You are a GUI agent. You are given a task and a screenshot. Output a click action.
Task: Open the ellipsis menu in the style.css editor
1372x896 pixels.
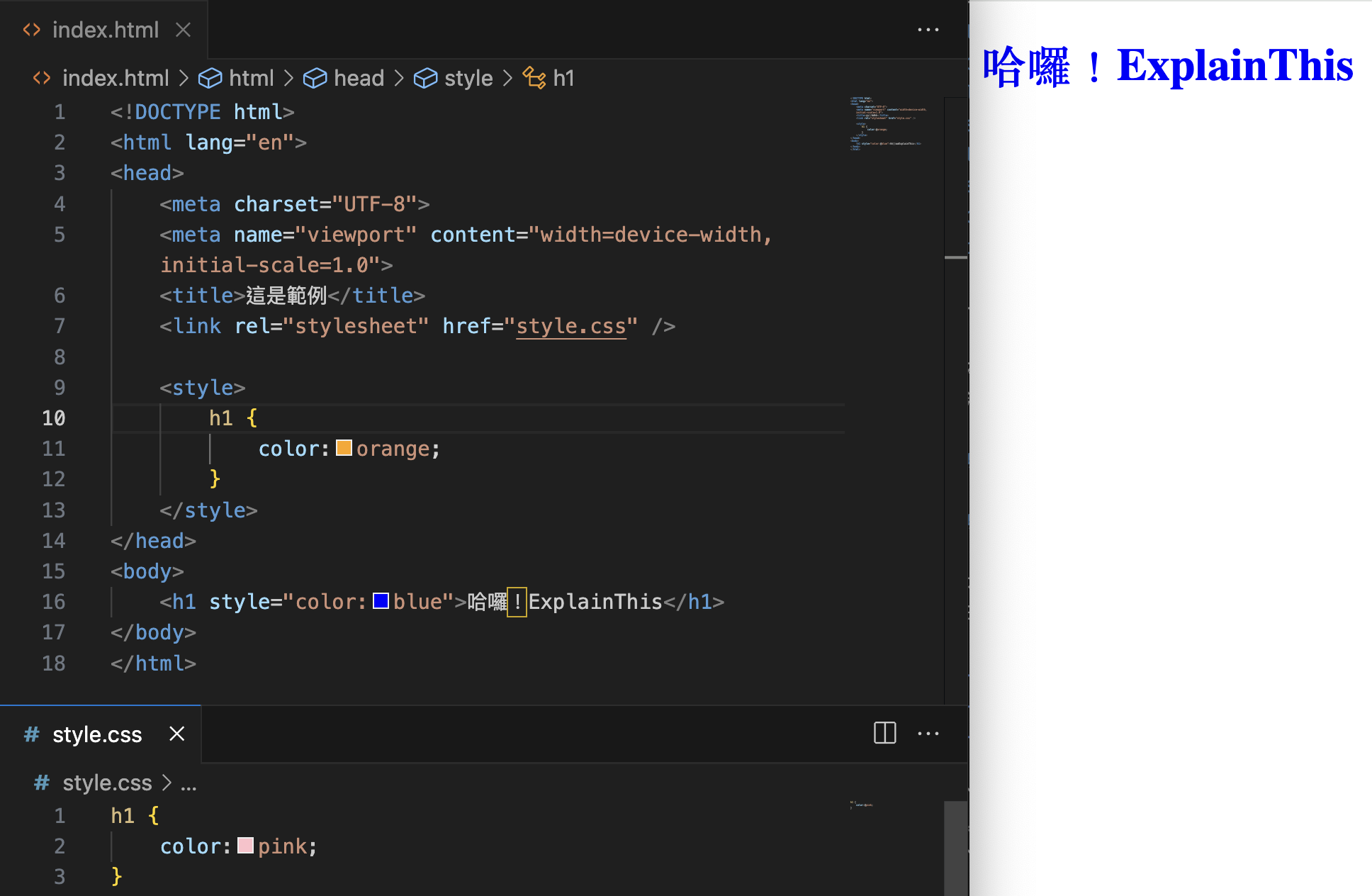(x=928, y=734)
